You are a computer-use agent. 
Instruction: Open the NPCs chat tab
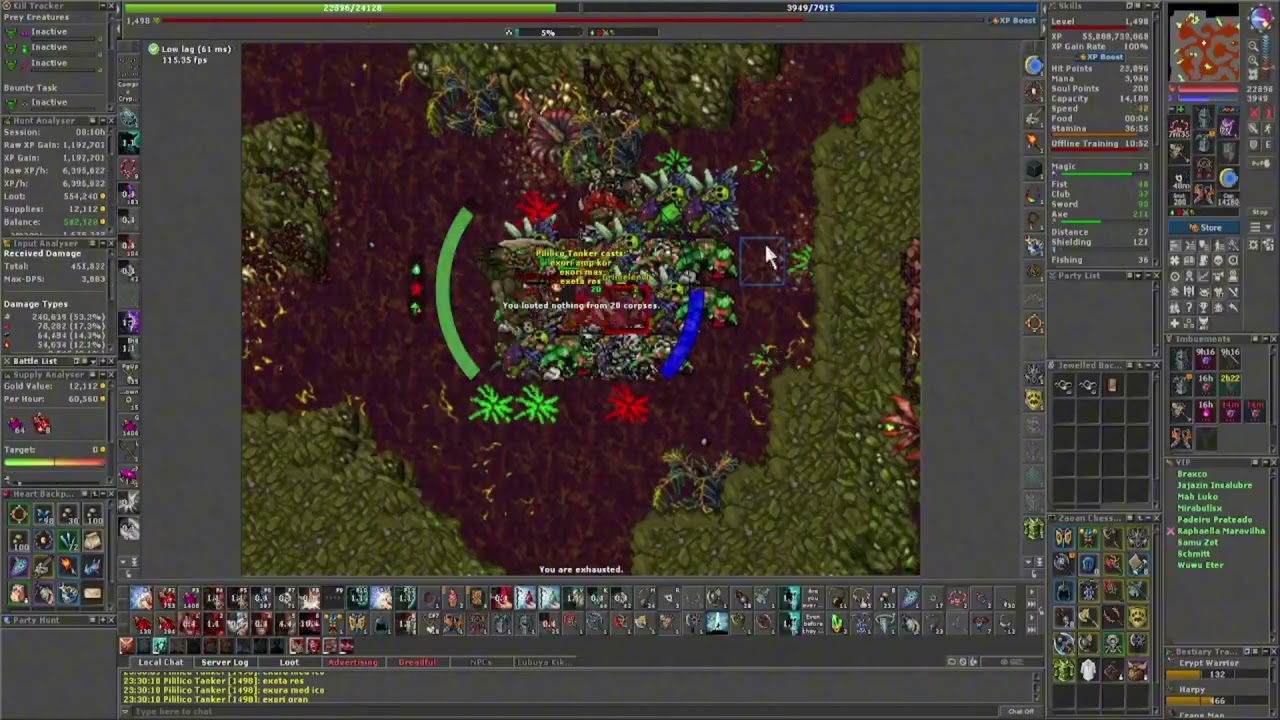point(481,662)
